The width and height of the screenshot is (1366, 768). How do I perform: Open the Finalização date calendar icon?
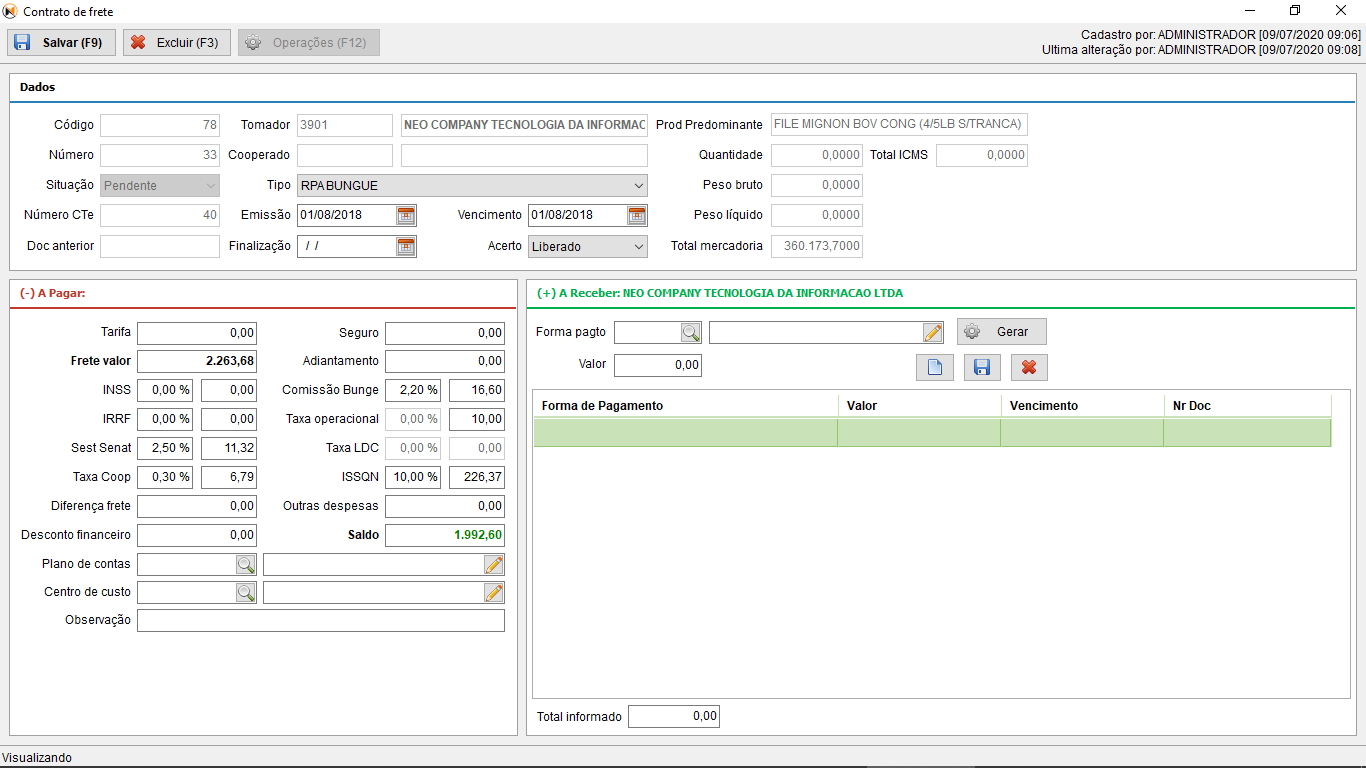coord(405,246)
